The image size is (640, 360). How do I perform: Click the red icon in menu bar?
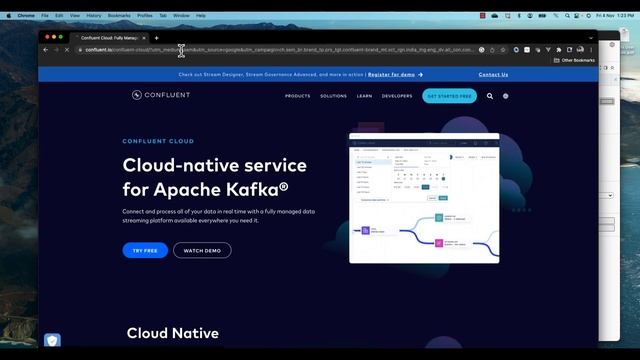click(482, 16)
